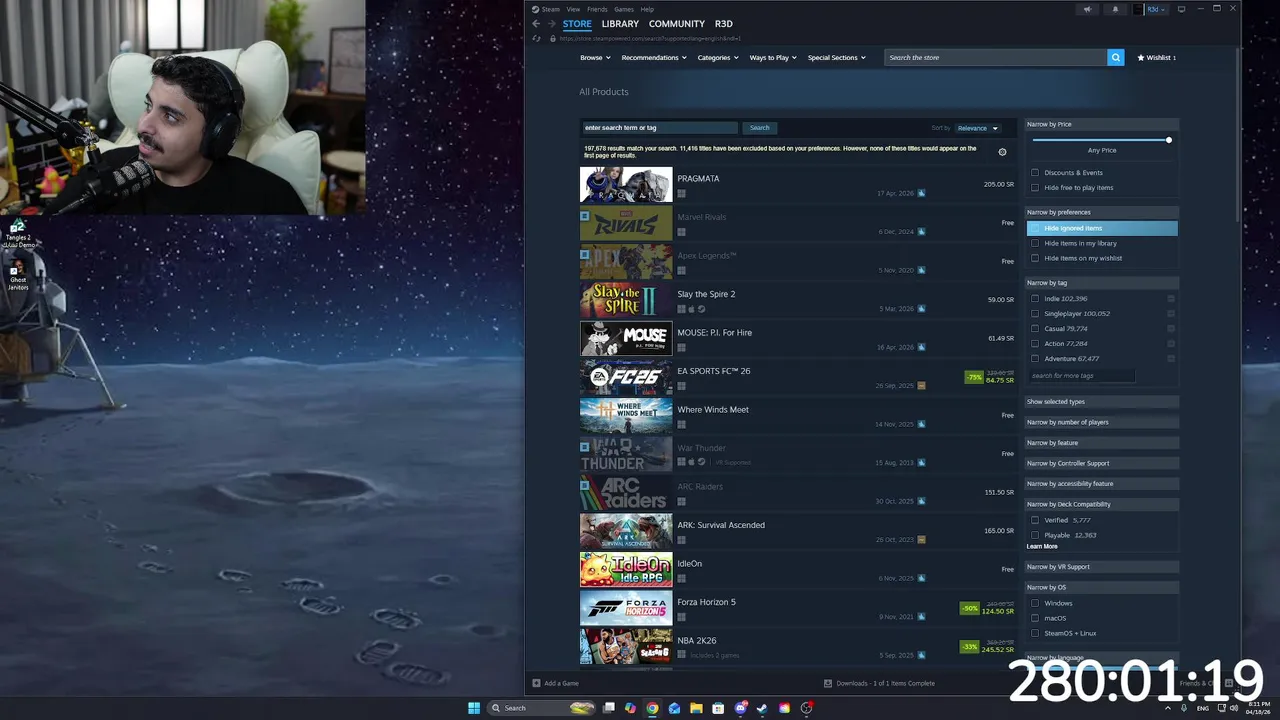Open the Wishlist link
The image size is (1280, 720).
[x=1157, y=57]
